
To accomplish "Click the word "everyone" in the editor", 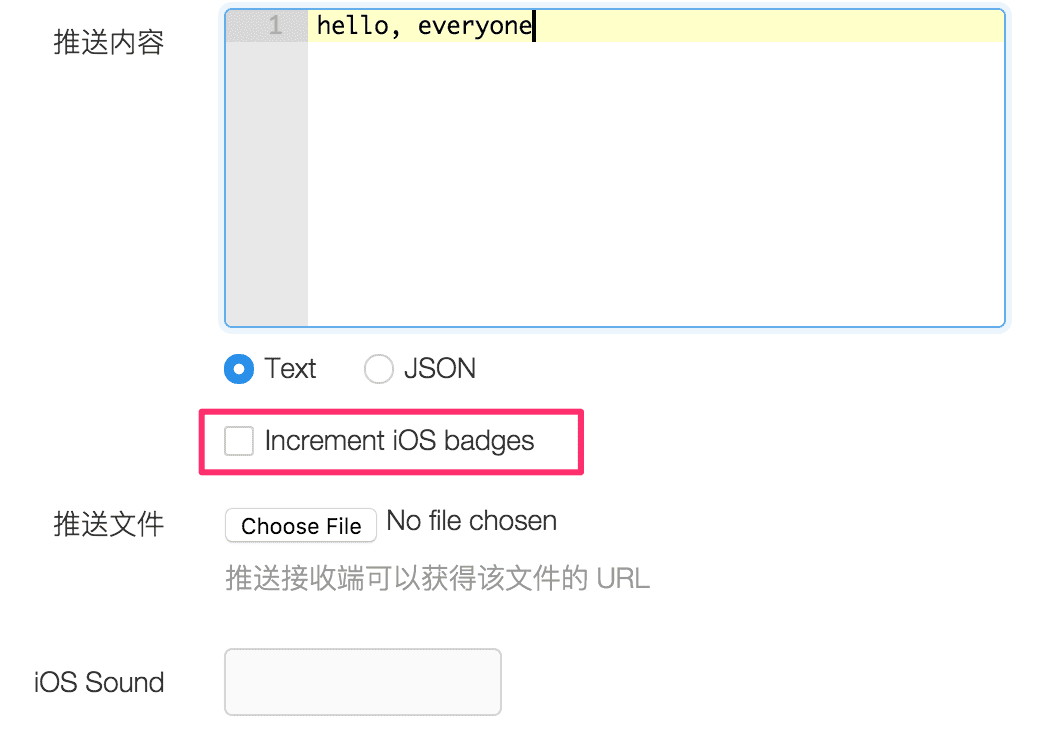I will coord(474,26).
